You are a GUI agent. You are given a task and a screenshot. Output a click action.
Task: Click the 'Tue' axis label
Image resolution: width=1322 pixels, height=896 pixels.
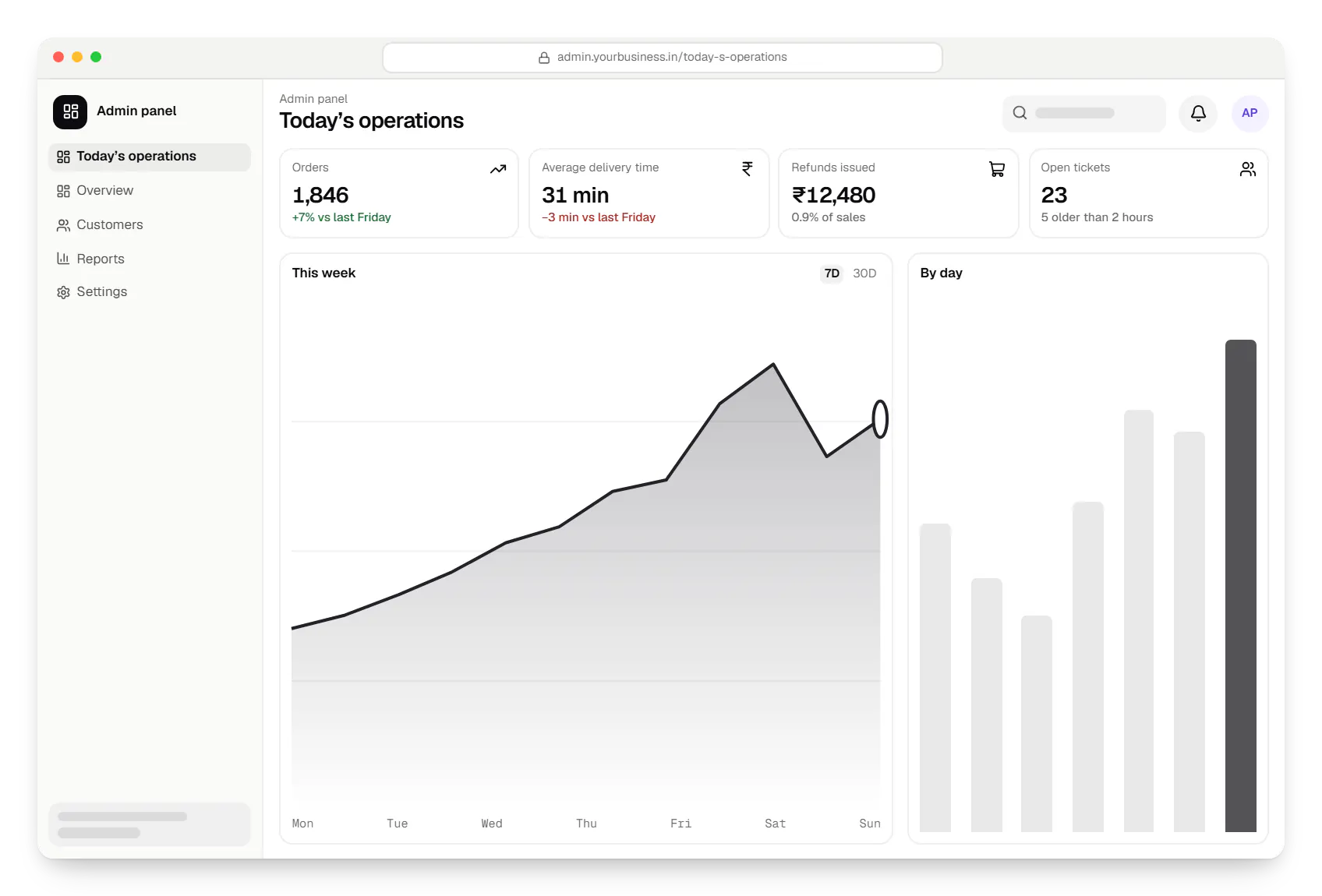(398, 824)
